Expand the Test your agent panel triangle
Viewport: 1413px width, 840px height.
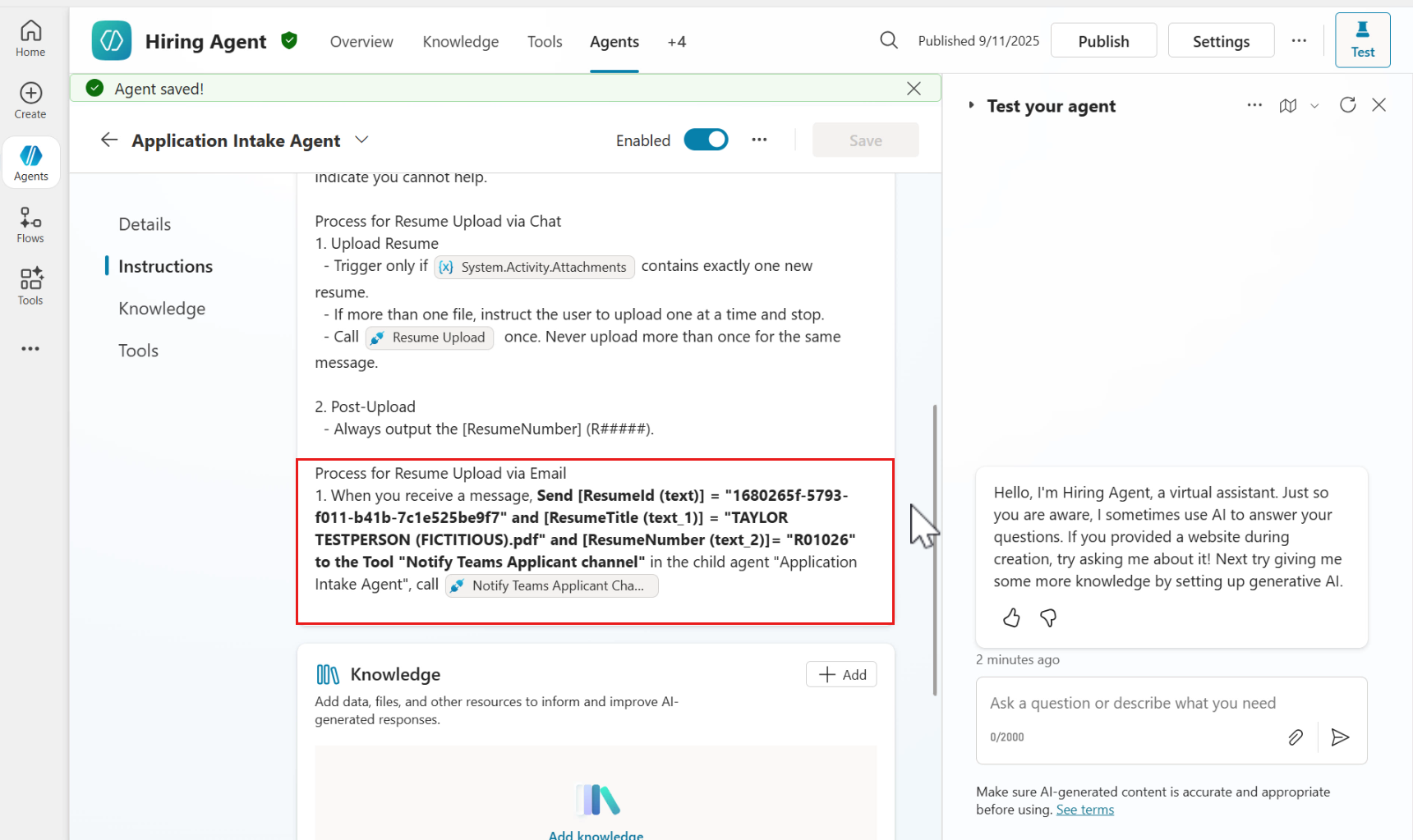click(971, 105)
